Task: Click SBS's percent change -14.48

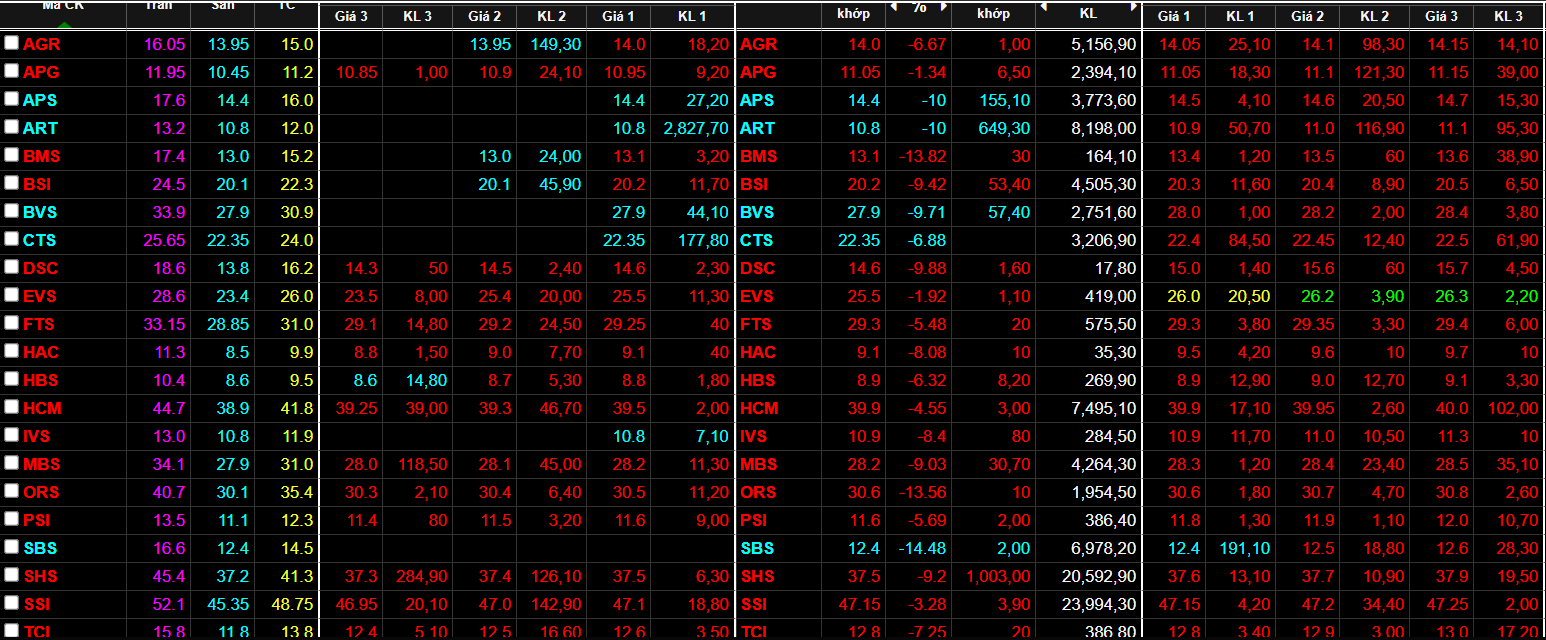Action: [921, 548]
